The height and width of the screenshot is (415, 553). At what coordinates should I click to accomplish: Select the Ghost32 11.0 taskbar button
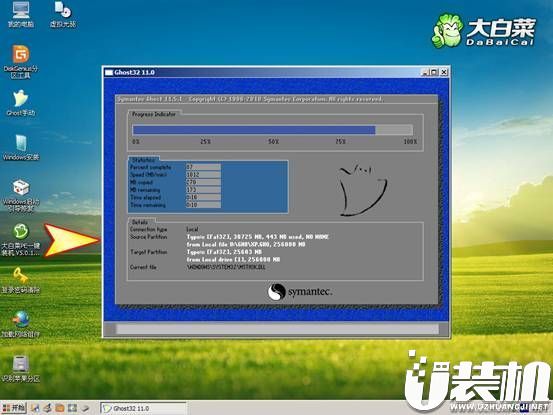tap(143, 408)
